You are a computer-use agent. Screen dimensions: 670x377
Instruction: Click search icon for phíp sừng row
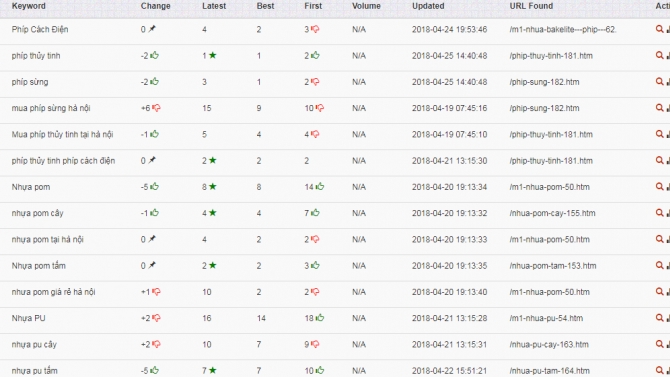[659, 82]
